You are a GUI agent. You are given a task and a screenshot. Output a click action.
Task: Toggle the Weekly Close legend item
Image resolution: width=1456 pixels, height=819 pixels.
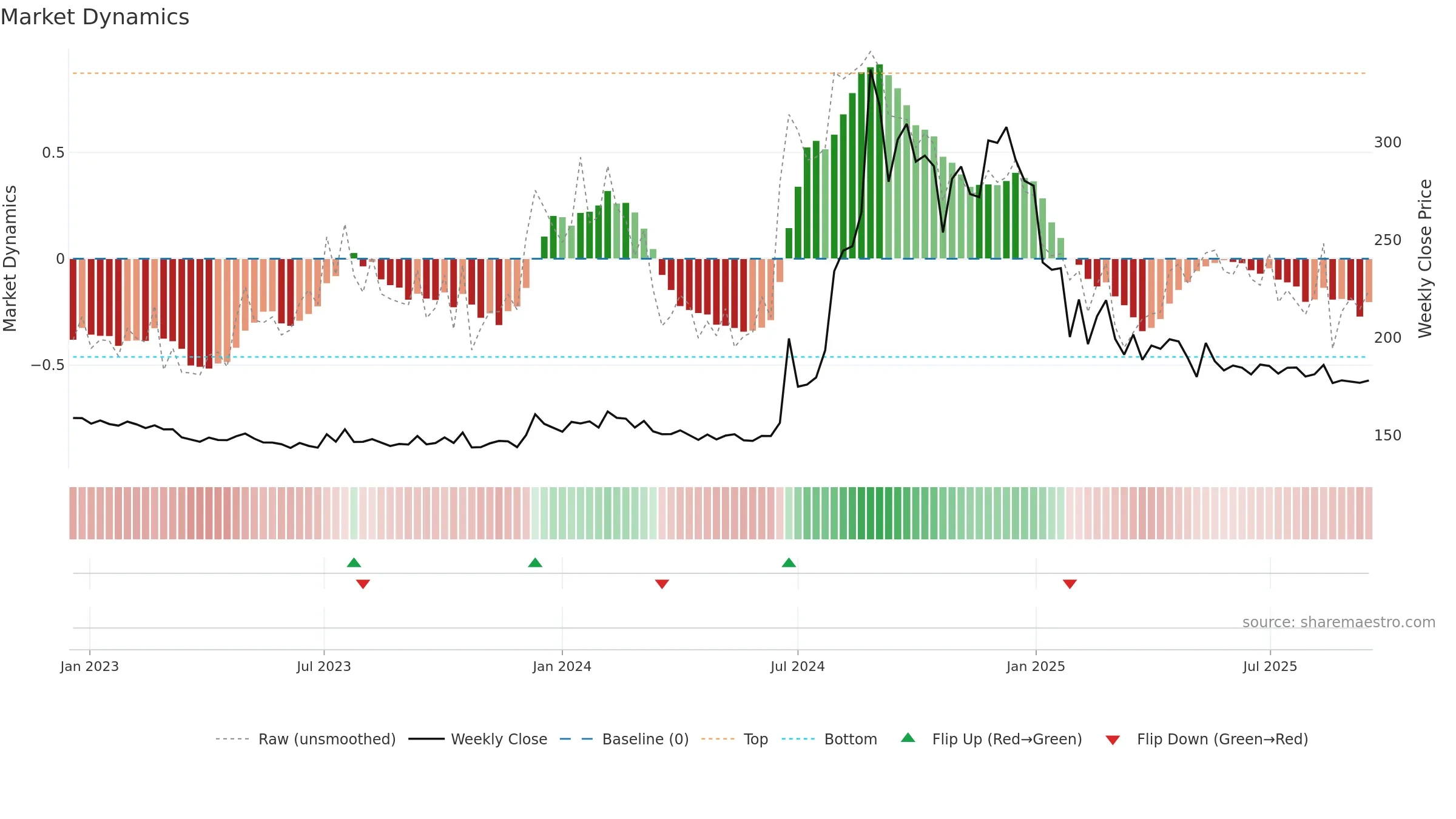point(477,739)
